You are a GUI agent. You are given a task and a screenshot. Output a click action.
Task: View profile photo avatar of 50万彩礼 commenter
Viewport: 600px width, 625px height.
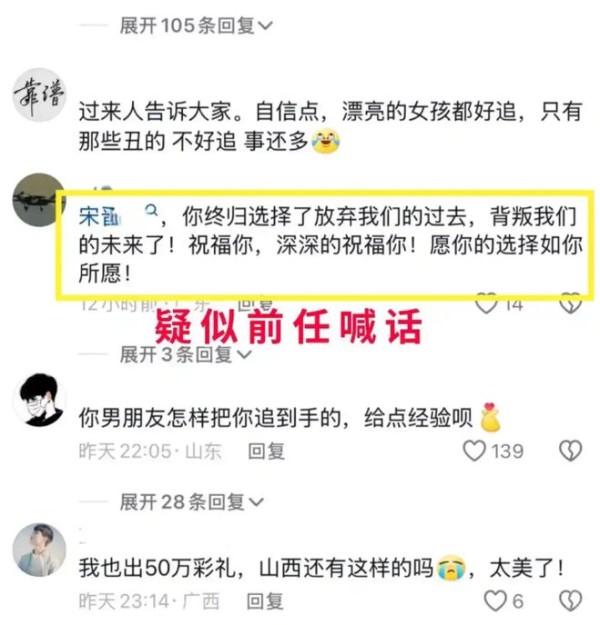point(39,550)
